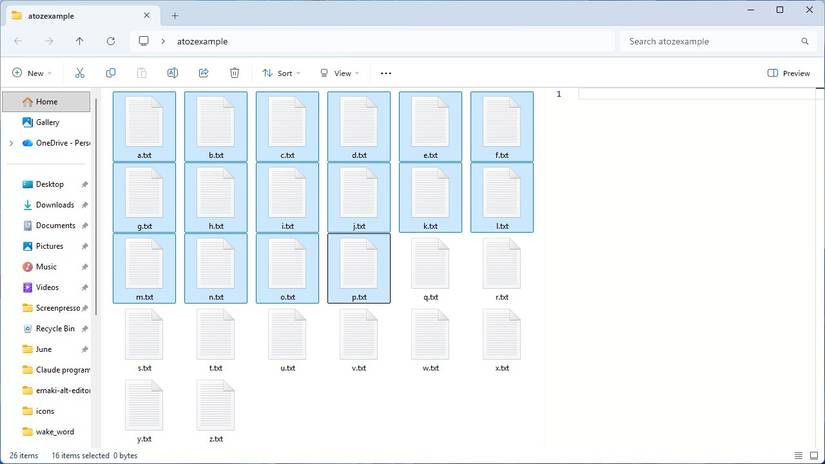The image size is (825, 464).
Task: Select the s.txt file icon
Action: point(144,335)
